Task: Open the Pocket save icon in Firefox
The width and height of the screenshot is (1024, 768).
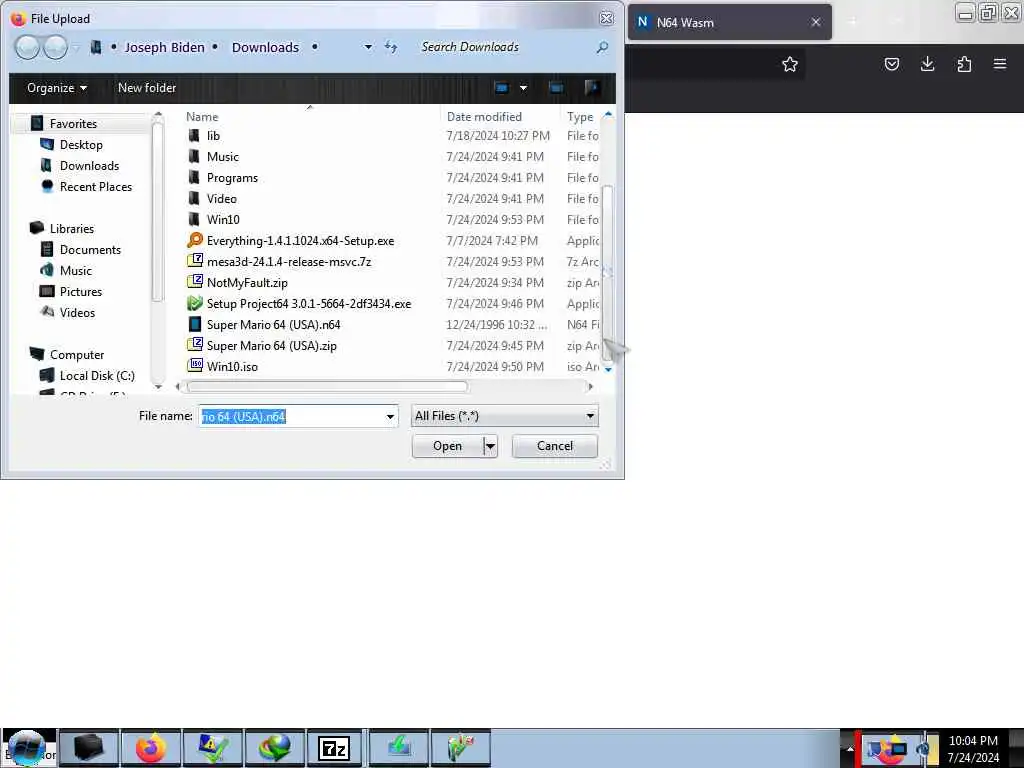Action: (x=891, y=64)
